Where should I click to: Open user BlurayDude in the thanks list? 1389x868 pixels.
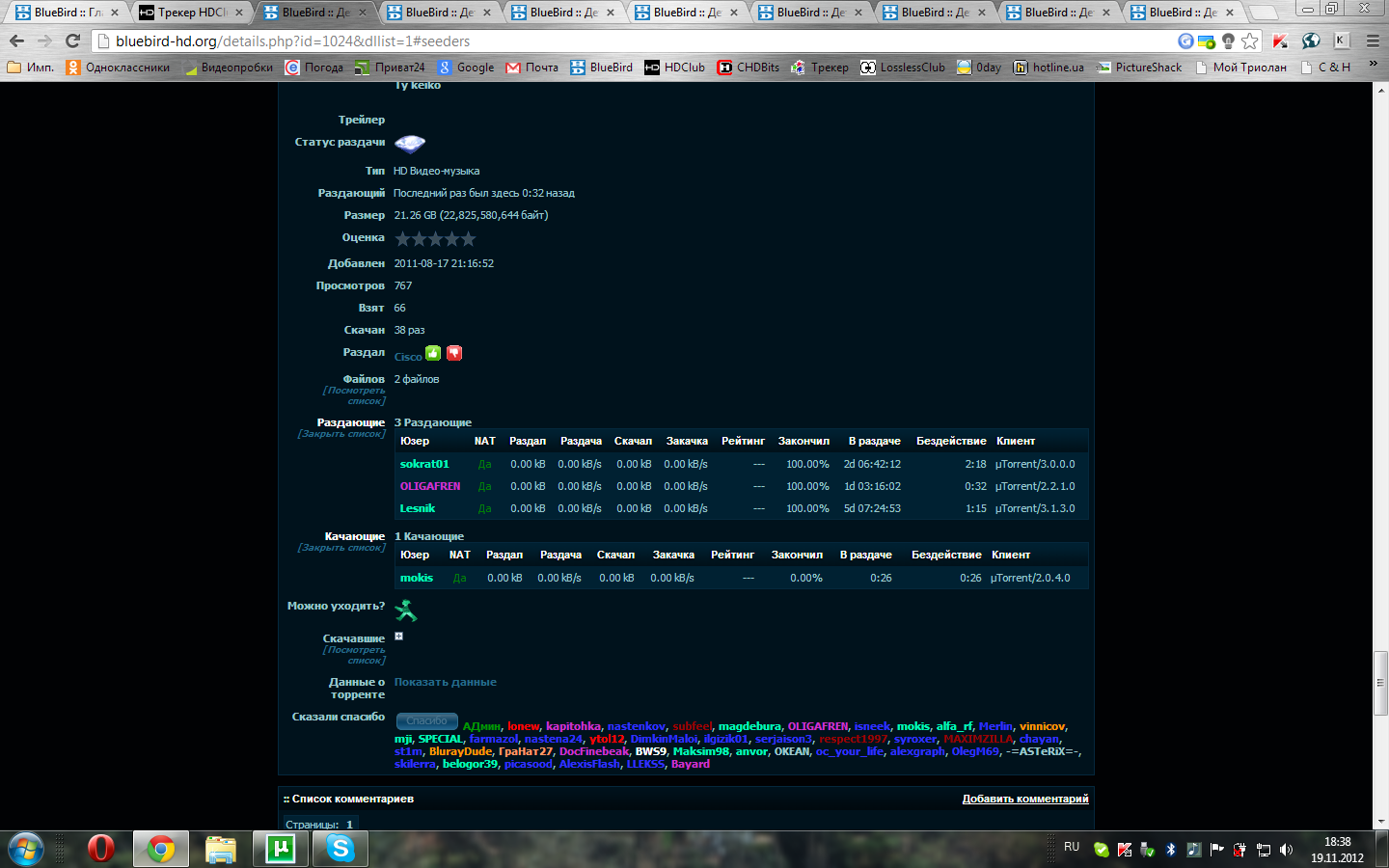tap(460, 751)
